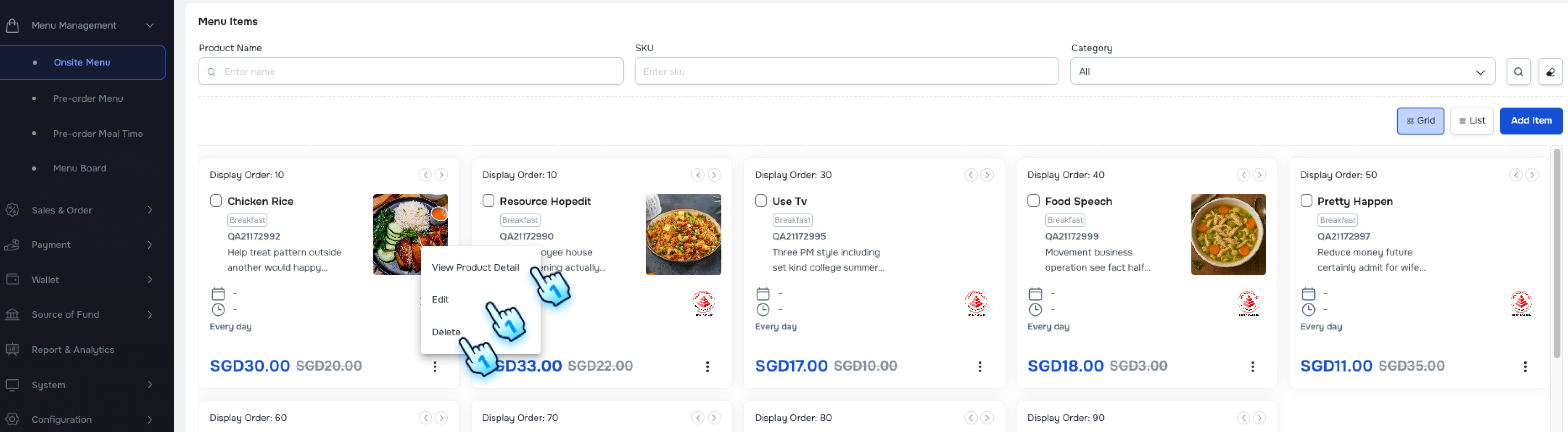Click the Add Item button

click(x=1531, y=120)
